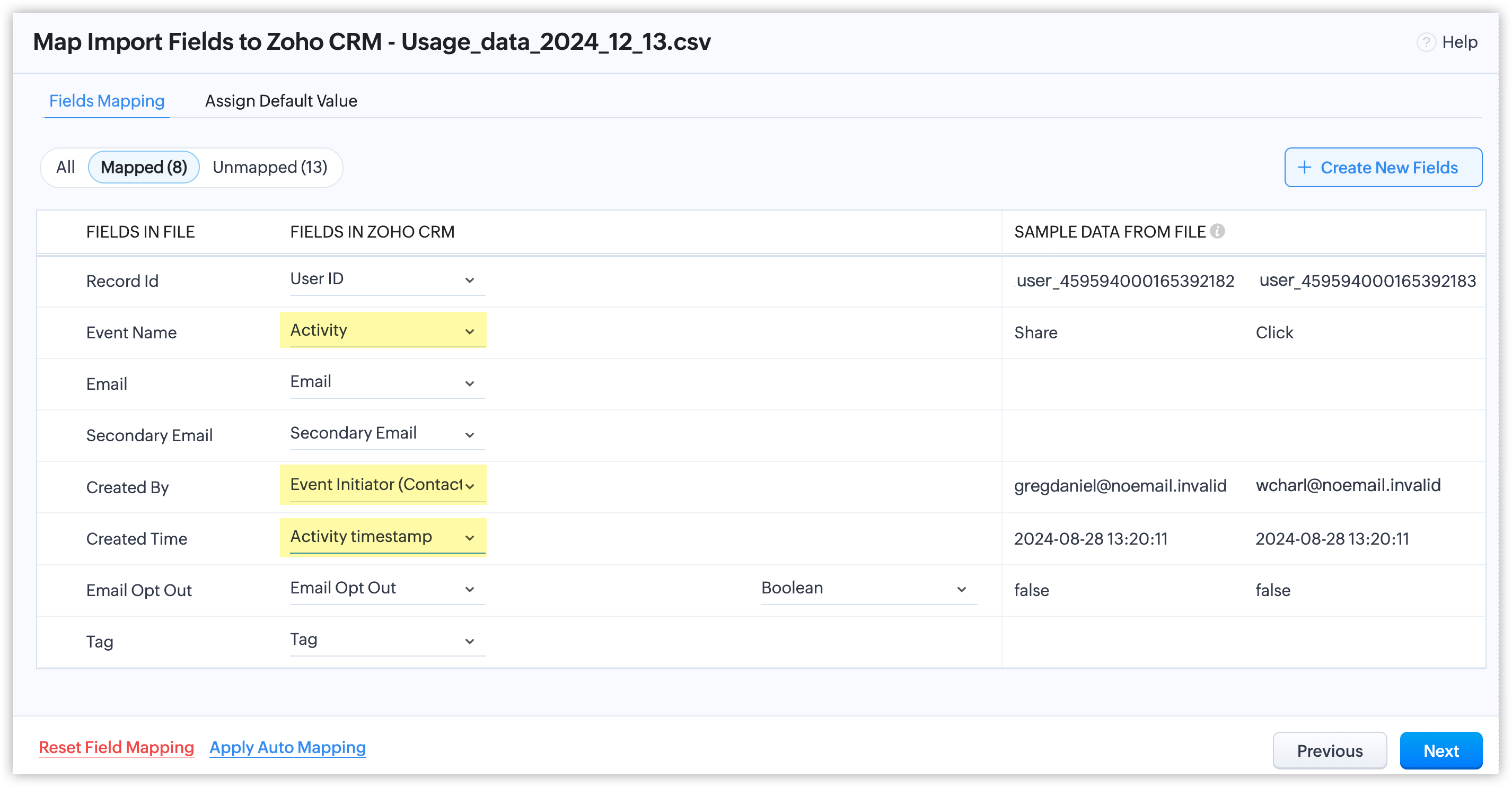Screen dimensions: 1512x787
Task: Filter by Unmapped (13) fields
Action: coord(269,168)
